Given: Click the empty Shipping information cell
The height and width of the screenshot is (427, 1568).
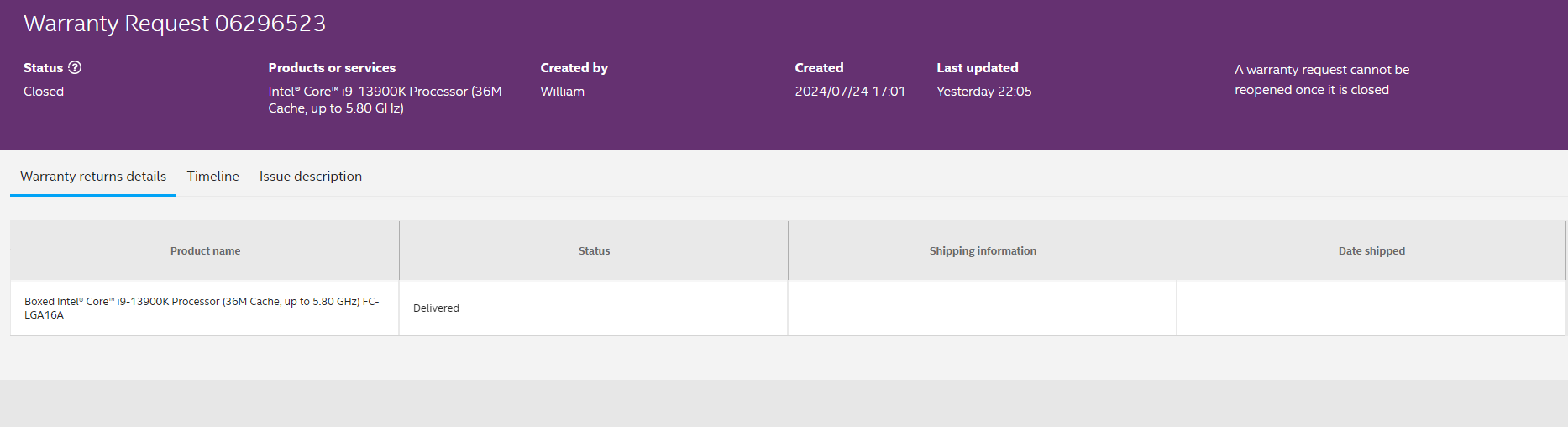Looking at the screenshot, I should 982,308.
